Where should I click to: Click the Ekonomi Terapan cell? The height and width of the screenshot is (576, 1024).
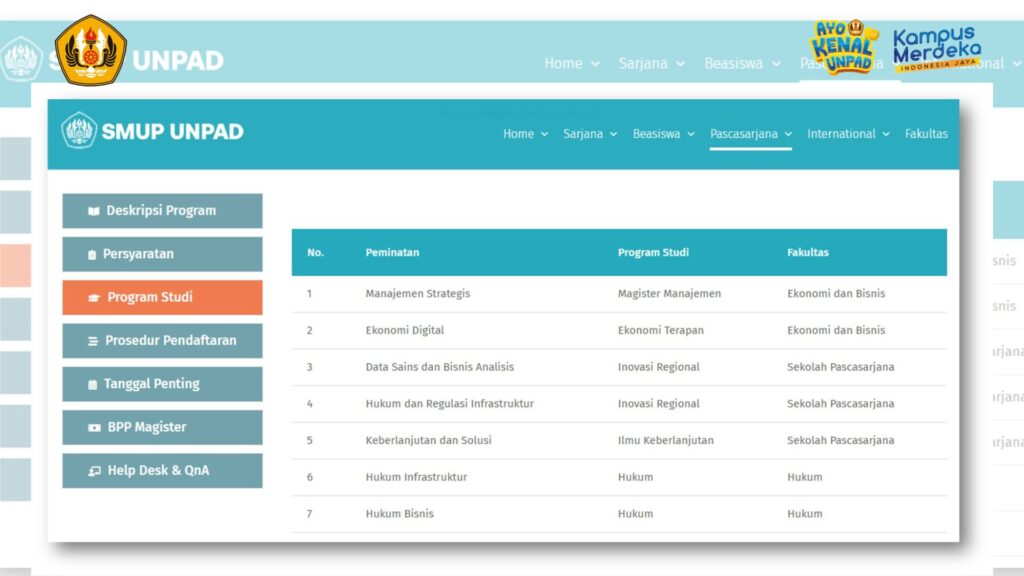pyautogui.click(x=661, y=330)
